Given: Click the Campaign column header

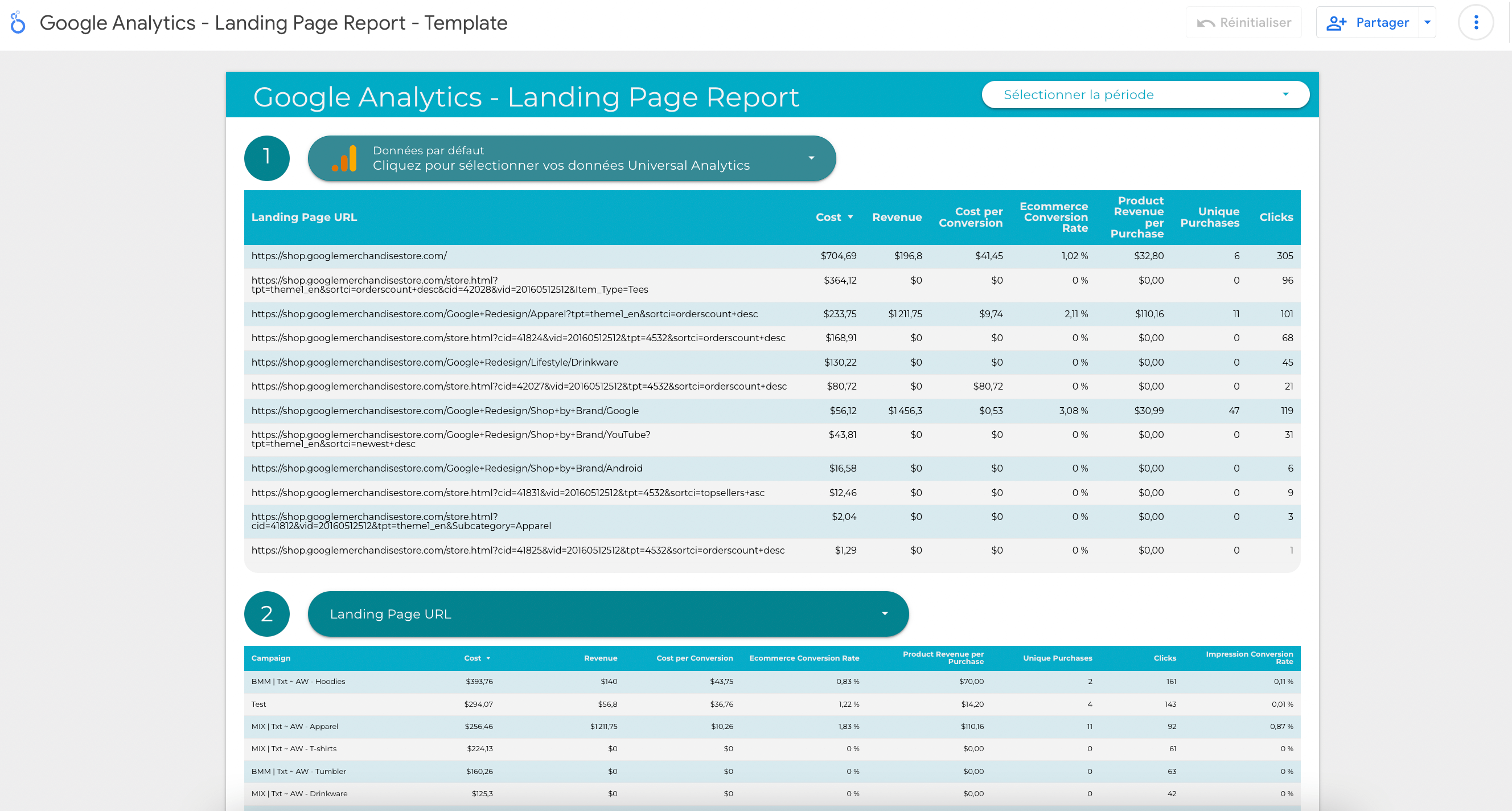Looking at the screenshot, I should (x=270, y=658).
